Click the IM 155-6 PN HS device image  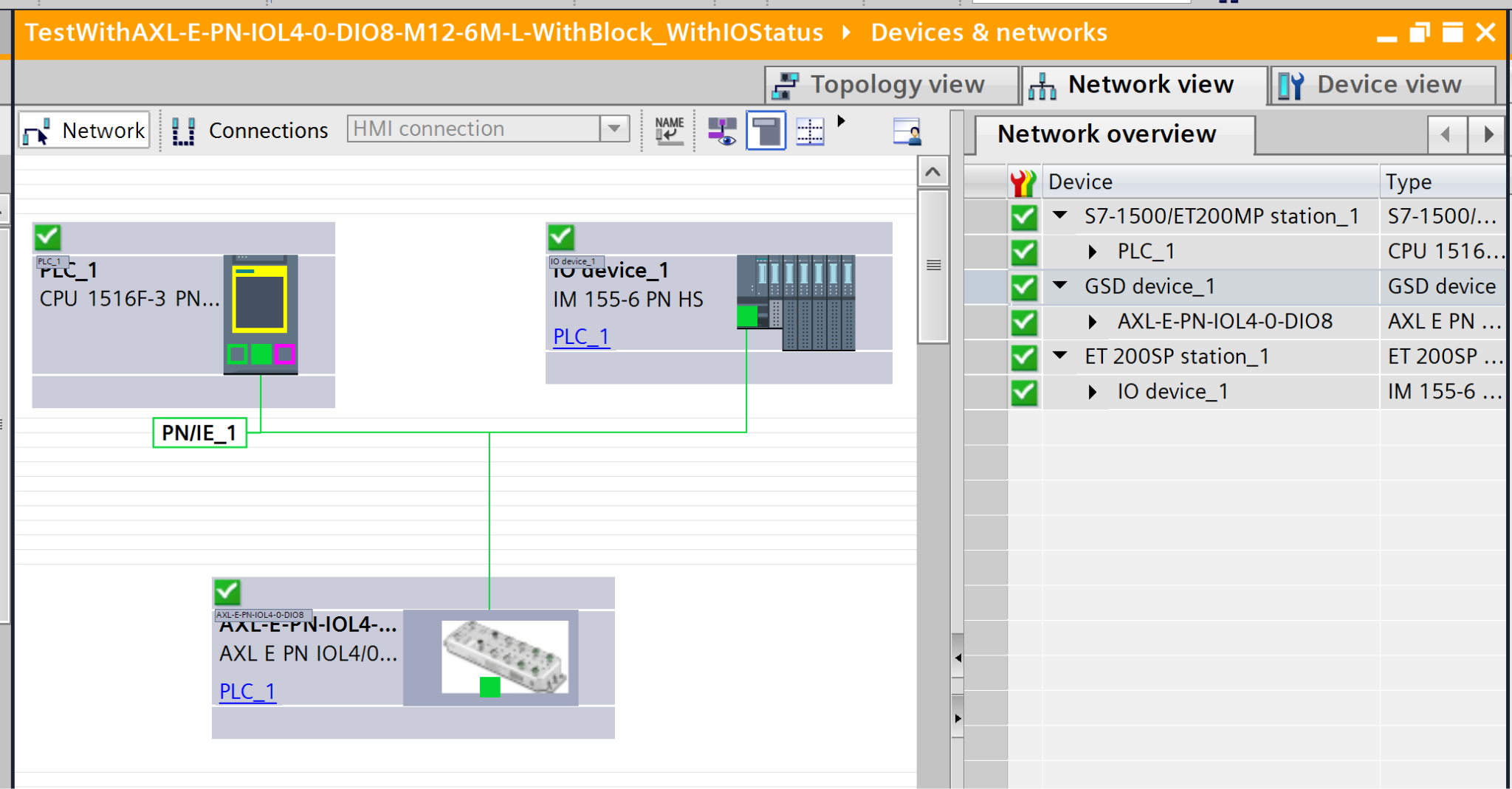tap(796, 303)
